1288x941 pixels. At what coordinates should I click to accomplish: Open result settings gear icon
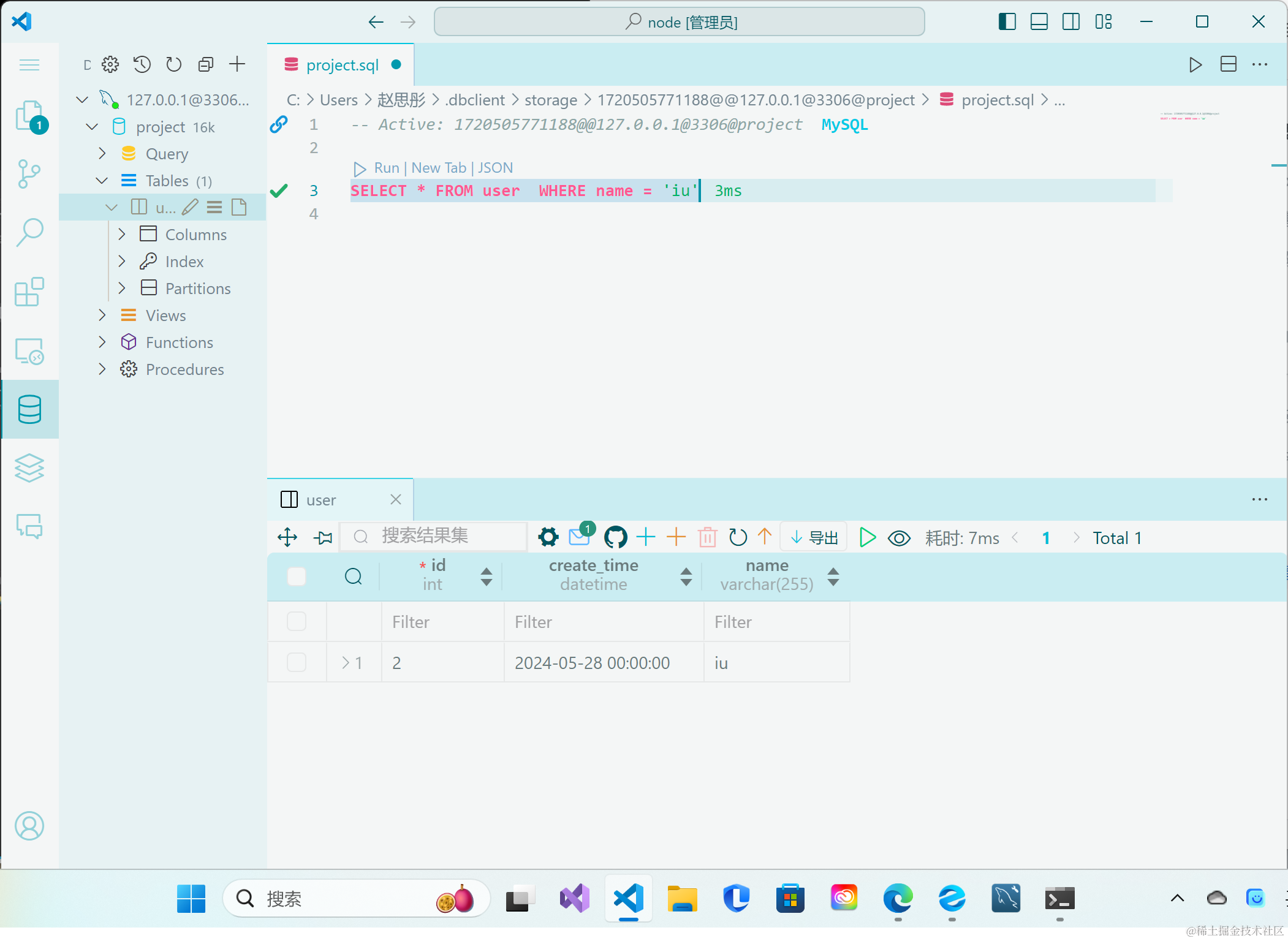click(548, 537)
